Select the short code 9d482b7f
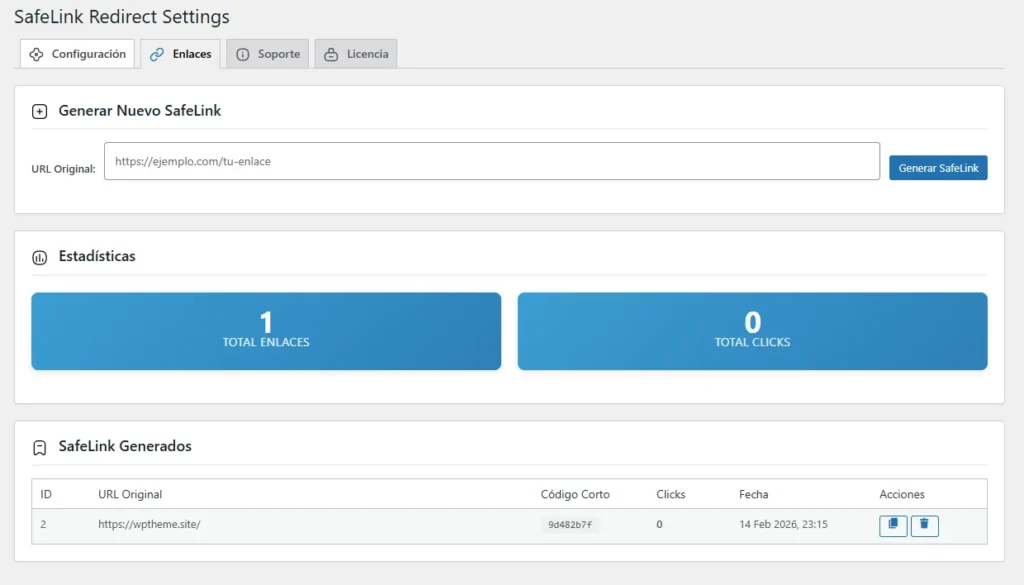The height and width of the screenshot is (585, 1024). (569, 524)
